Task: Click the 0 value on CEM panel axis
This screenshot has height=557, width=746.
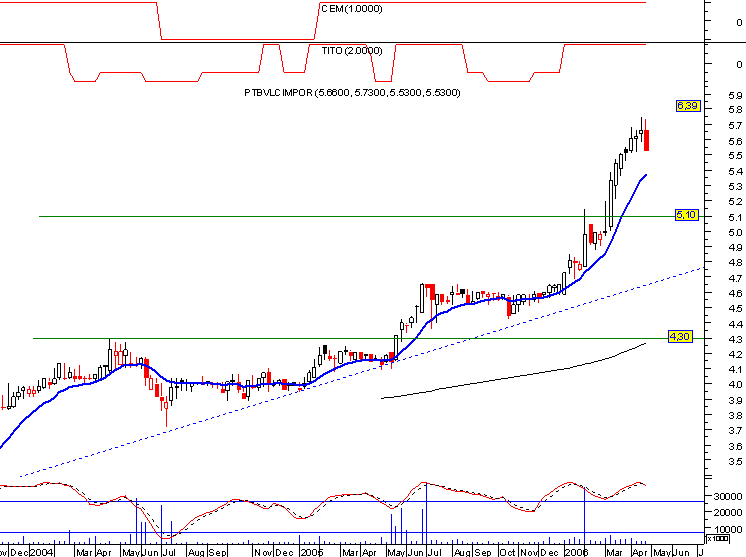Action: (x=739, y=22)
